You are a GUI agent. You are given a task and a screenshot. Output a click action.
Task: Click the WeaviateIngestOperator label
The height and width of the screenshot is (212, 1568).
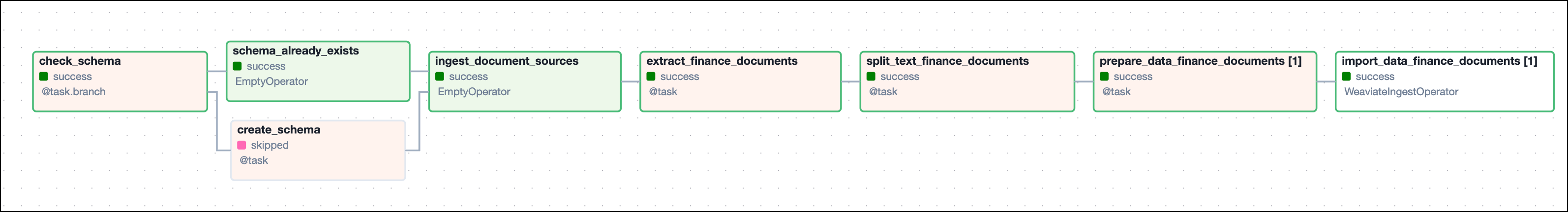[x=1401, y=92]
